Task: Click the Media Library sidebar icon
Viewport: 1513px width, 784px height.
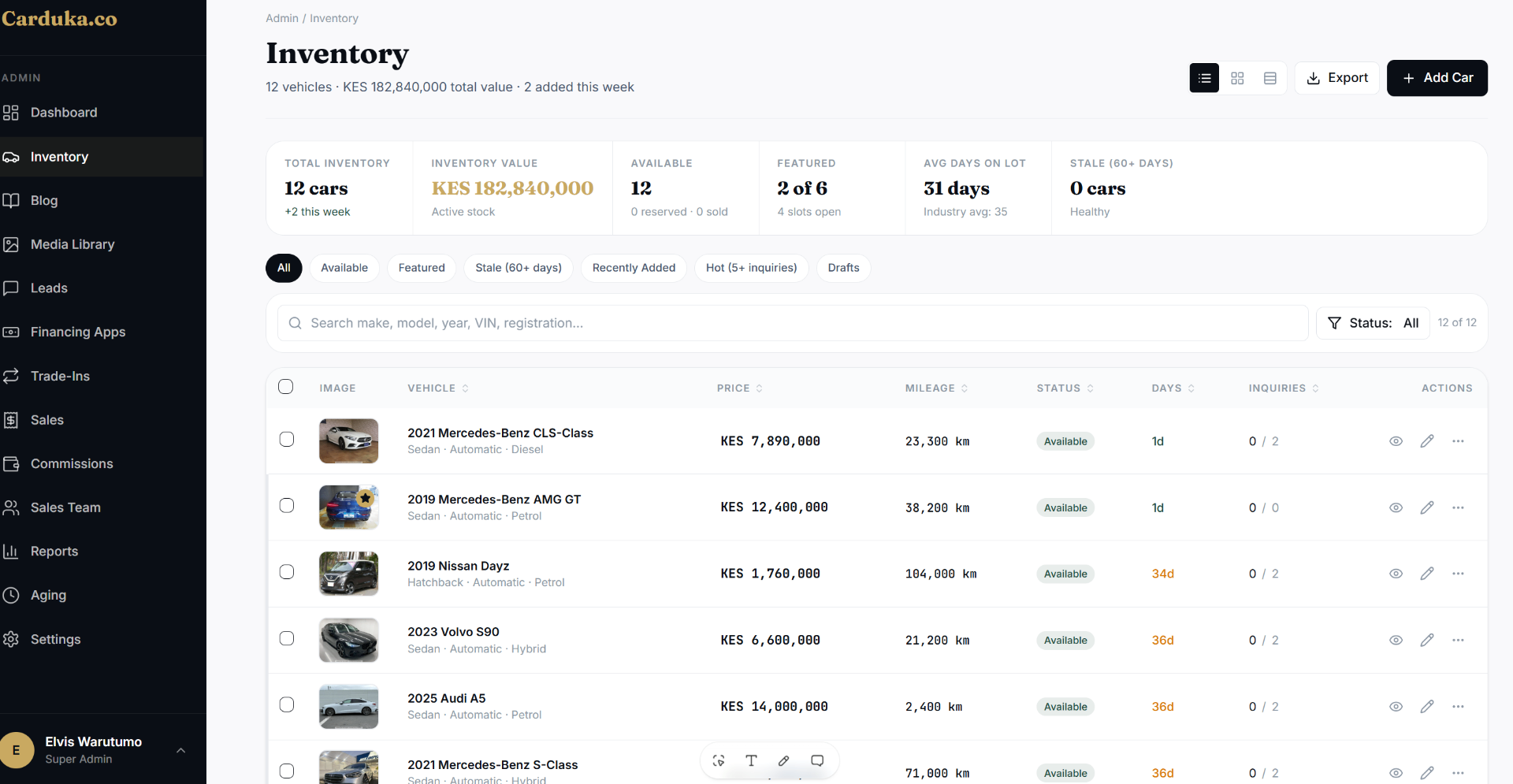Action: (x=11, y=244)
